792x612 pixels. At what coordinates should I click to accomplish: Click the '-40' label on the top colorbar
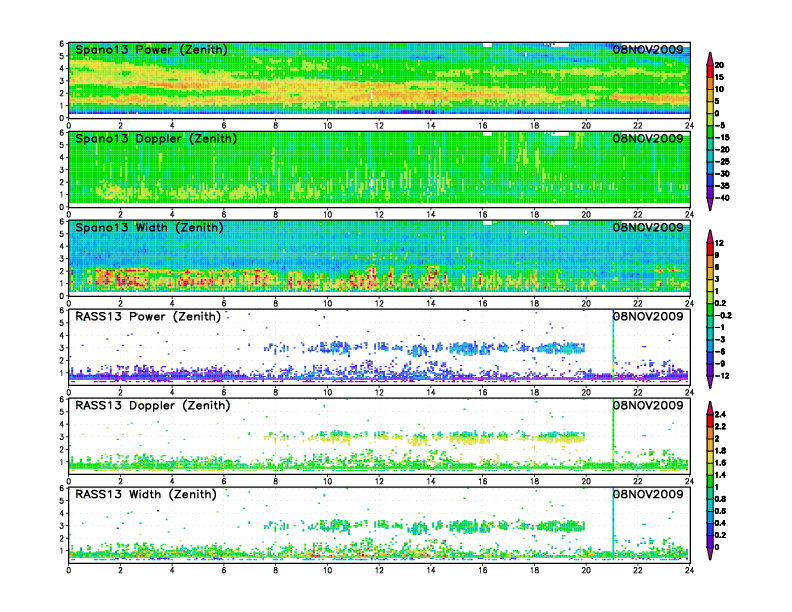(722, 198)
